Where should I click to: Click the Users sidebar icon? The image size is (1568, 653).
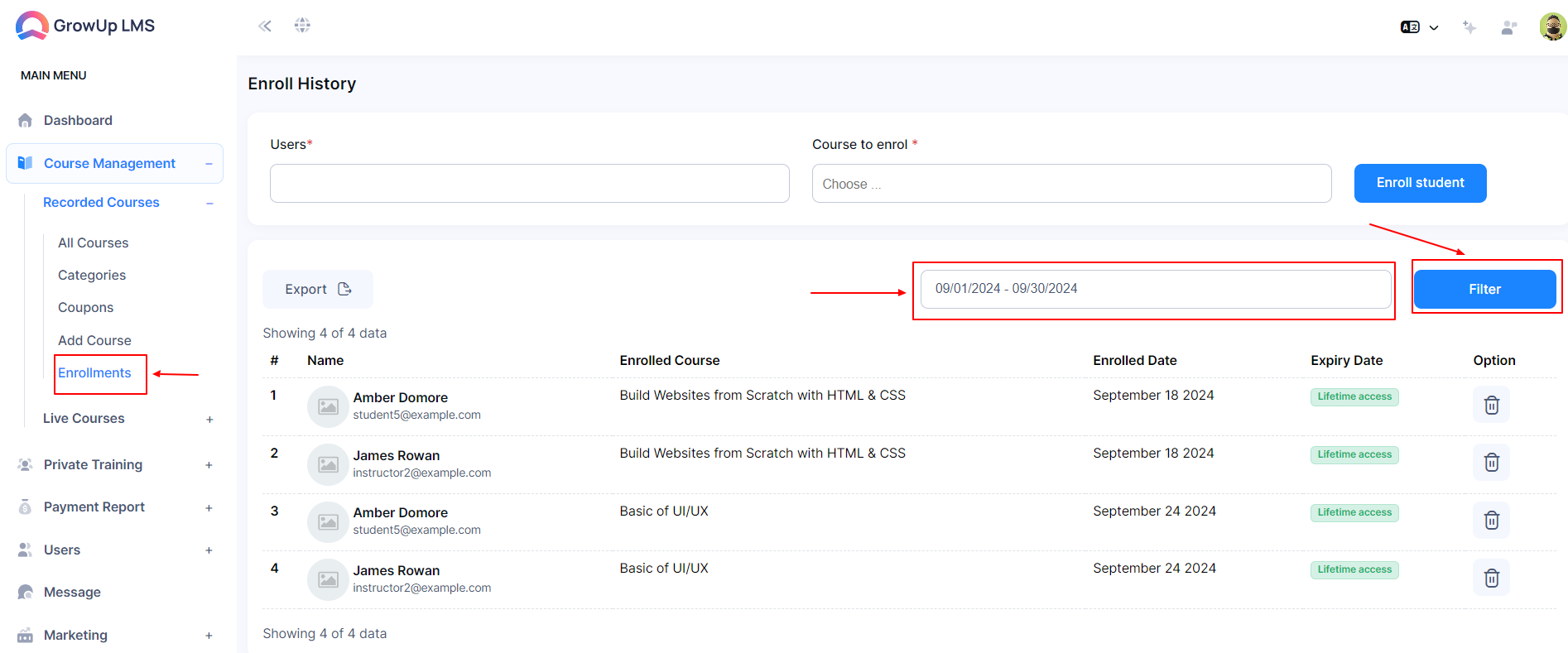25,550
